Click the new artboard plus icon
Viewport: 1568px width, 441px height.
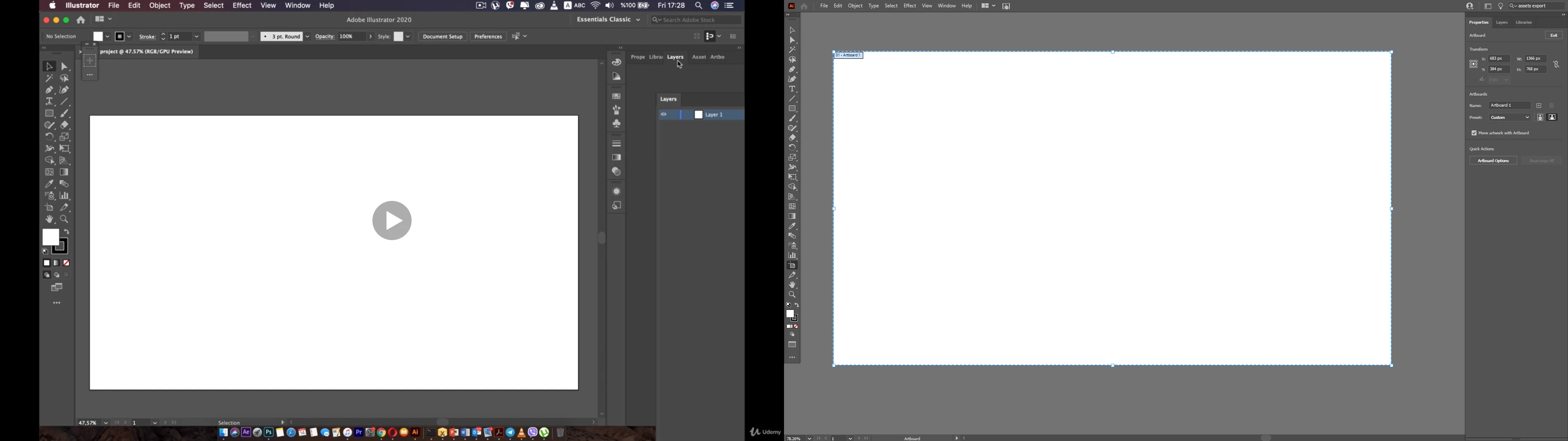coord(1539,105)
